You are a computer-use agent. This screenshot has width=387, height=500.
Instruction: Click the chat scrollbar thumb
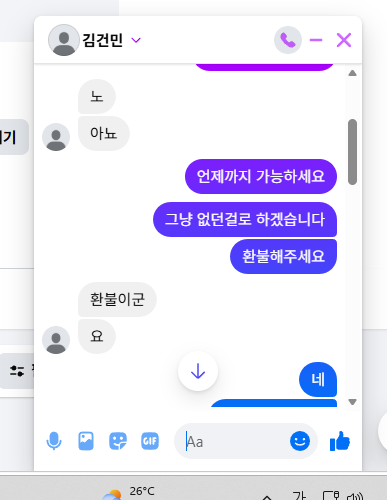tap(352, 152)
